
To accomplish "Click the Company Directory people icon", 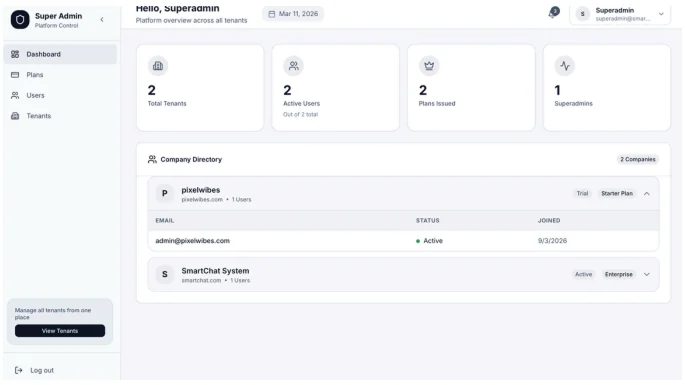I will tap(152, 160).
